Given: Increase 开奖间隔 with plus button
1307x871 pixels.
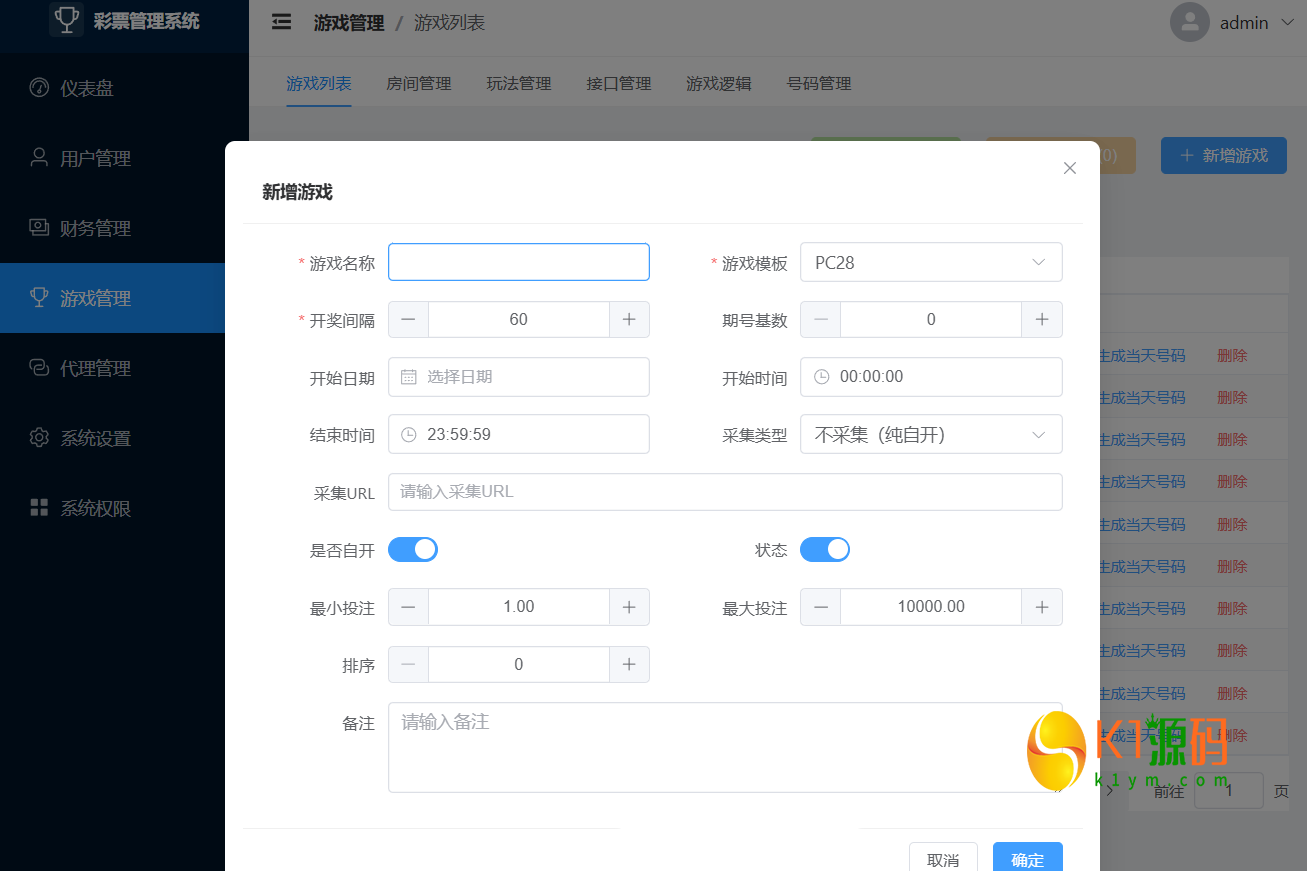Looking at the screenshot, I should (x=629, y=319).
